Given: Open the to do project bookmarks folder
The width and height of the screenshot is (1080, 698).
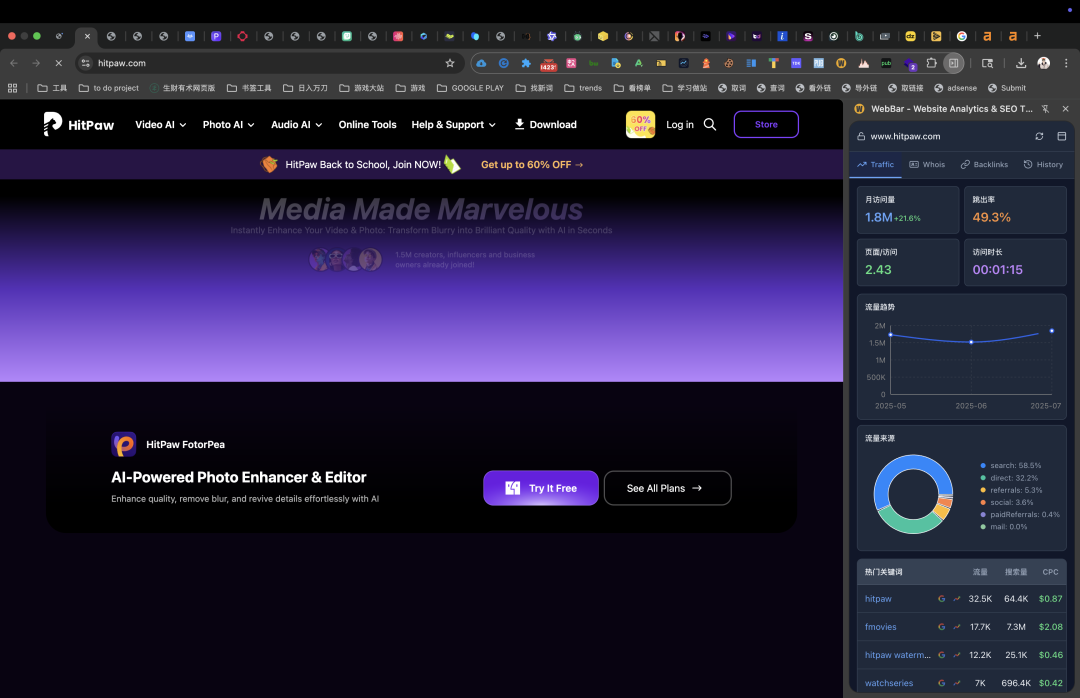Looking at the screenshot, I should [x=109, y=88].
